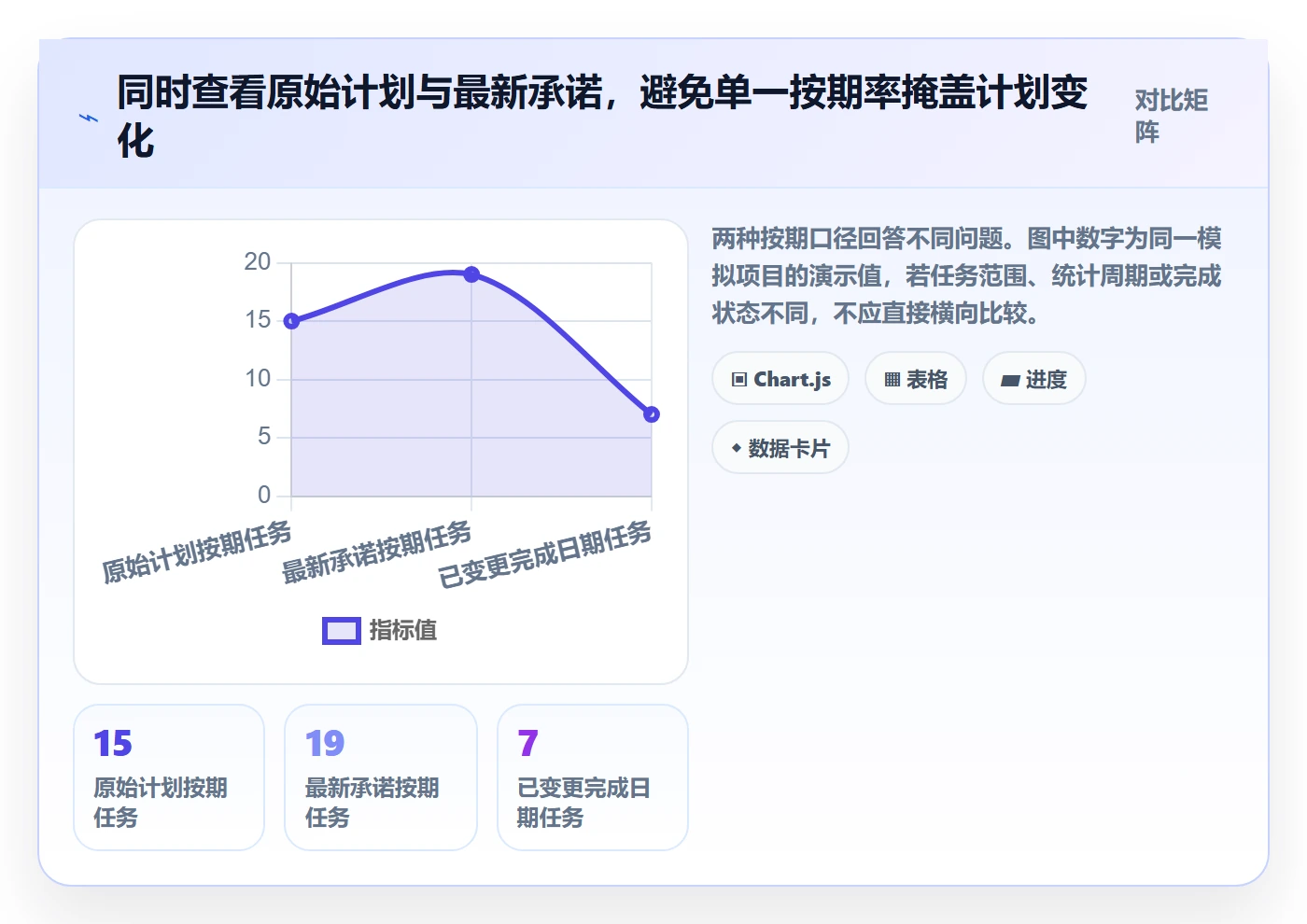This screenshot has height=924, width=1307.
Task: Select the Chart.js tag chip
Action: [x=780, y=379]
